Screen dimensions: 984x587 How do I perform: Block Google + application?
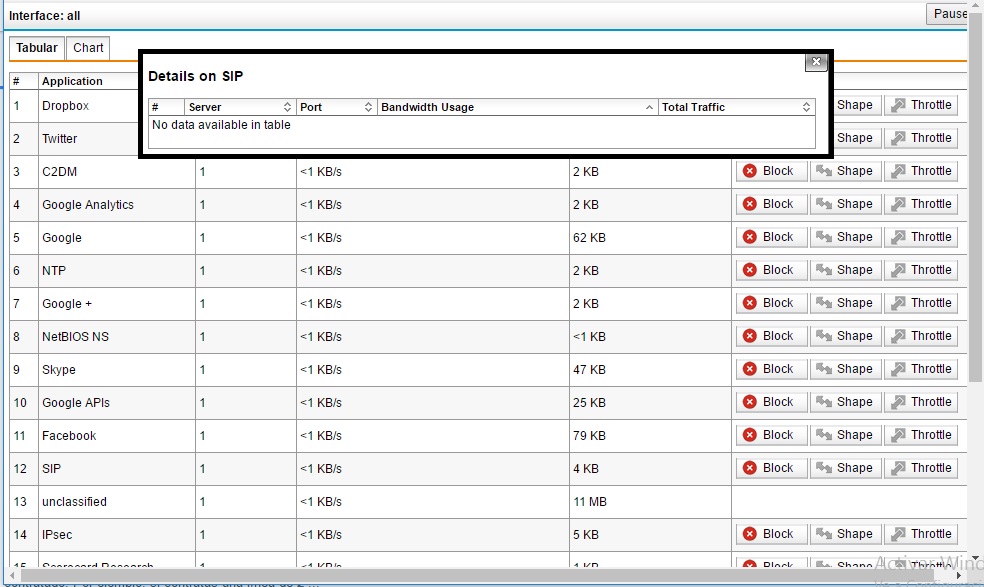pyautogui.click(x=771, y=303)
